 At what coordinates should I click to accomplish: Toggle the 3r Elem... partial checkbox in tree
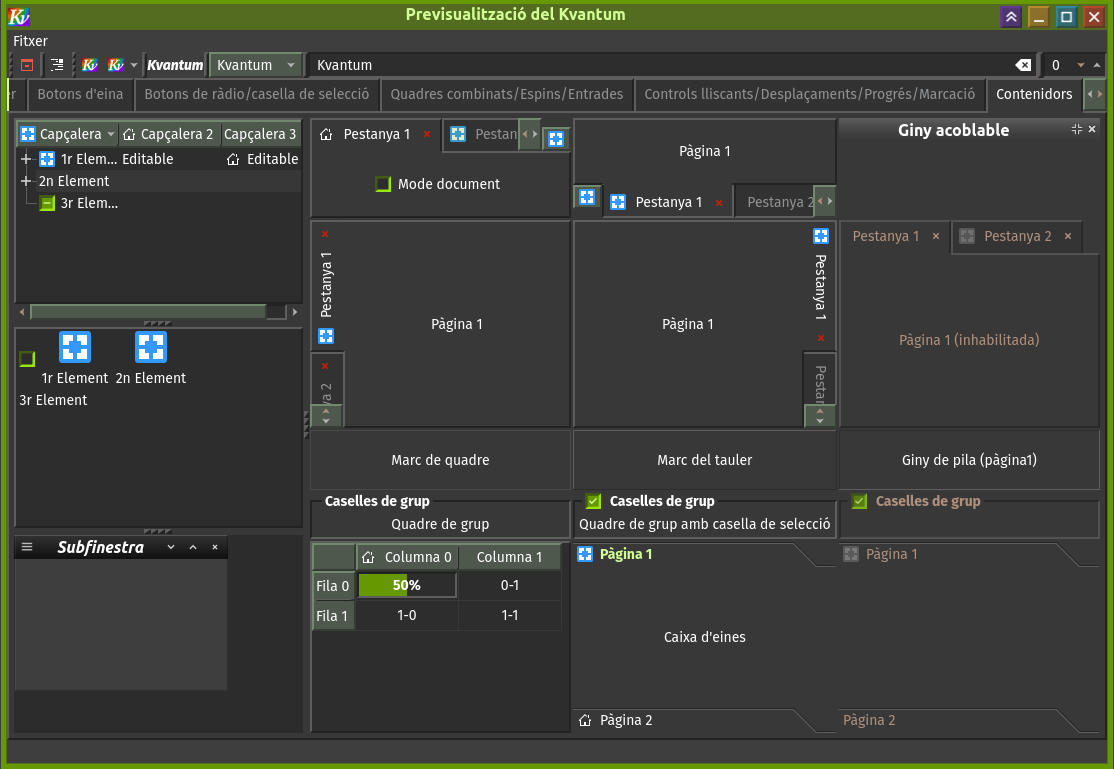point(47,203)
